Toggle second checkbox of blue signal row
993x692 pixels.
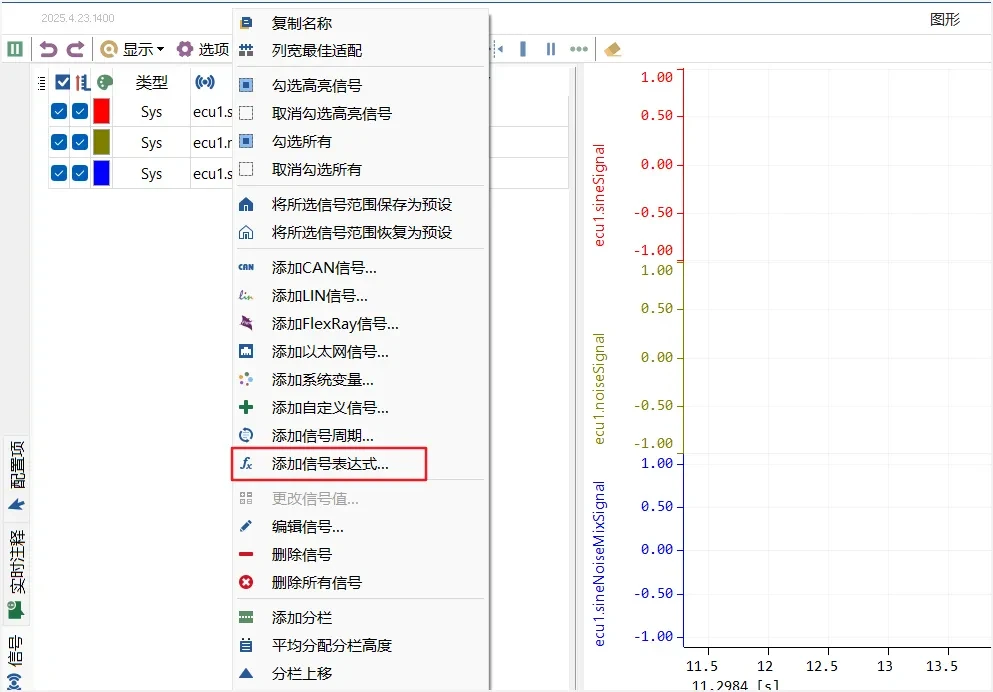80,173
